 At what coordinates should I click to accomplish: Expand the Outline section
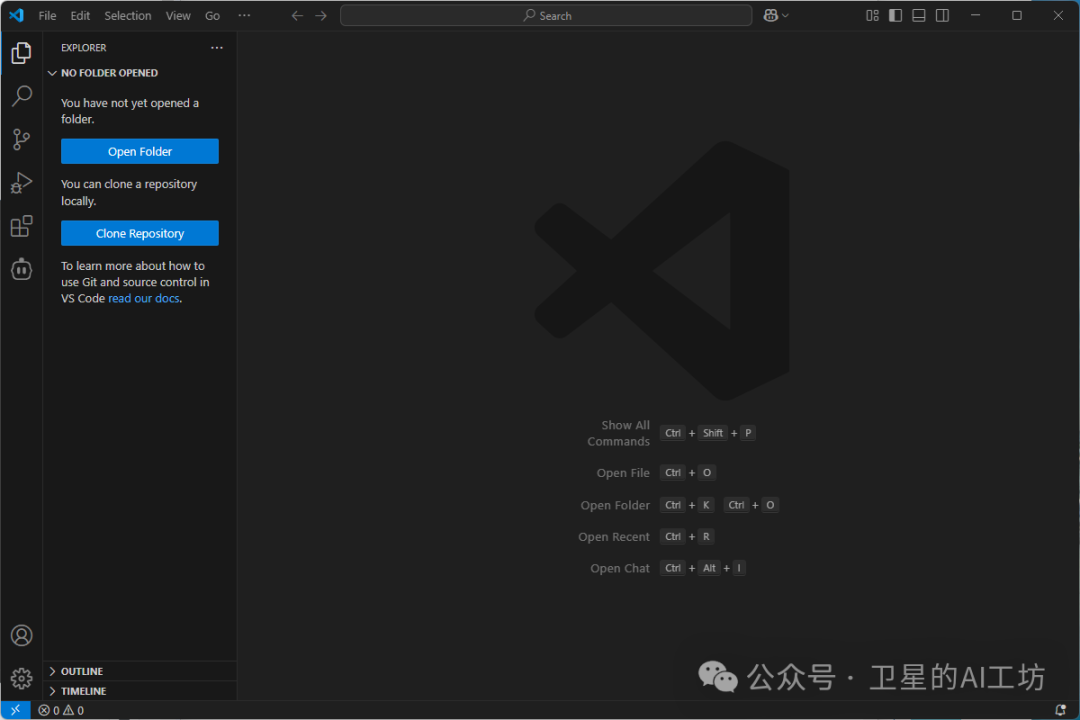point(82,671)
